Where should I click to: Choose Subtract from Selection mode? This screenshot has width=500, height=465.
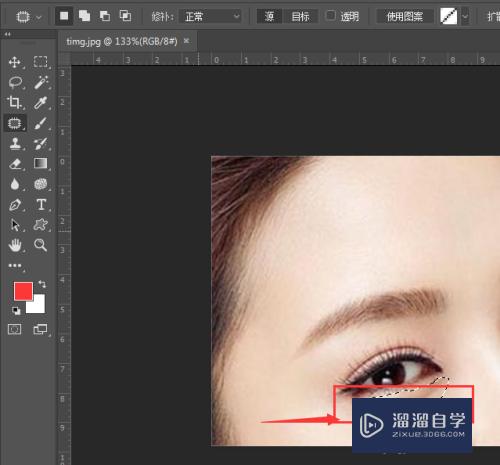(105, 16)
